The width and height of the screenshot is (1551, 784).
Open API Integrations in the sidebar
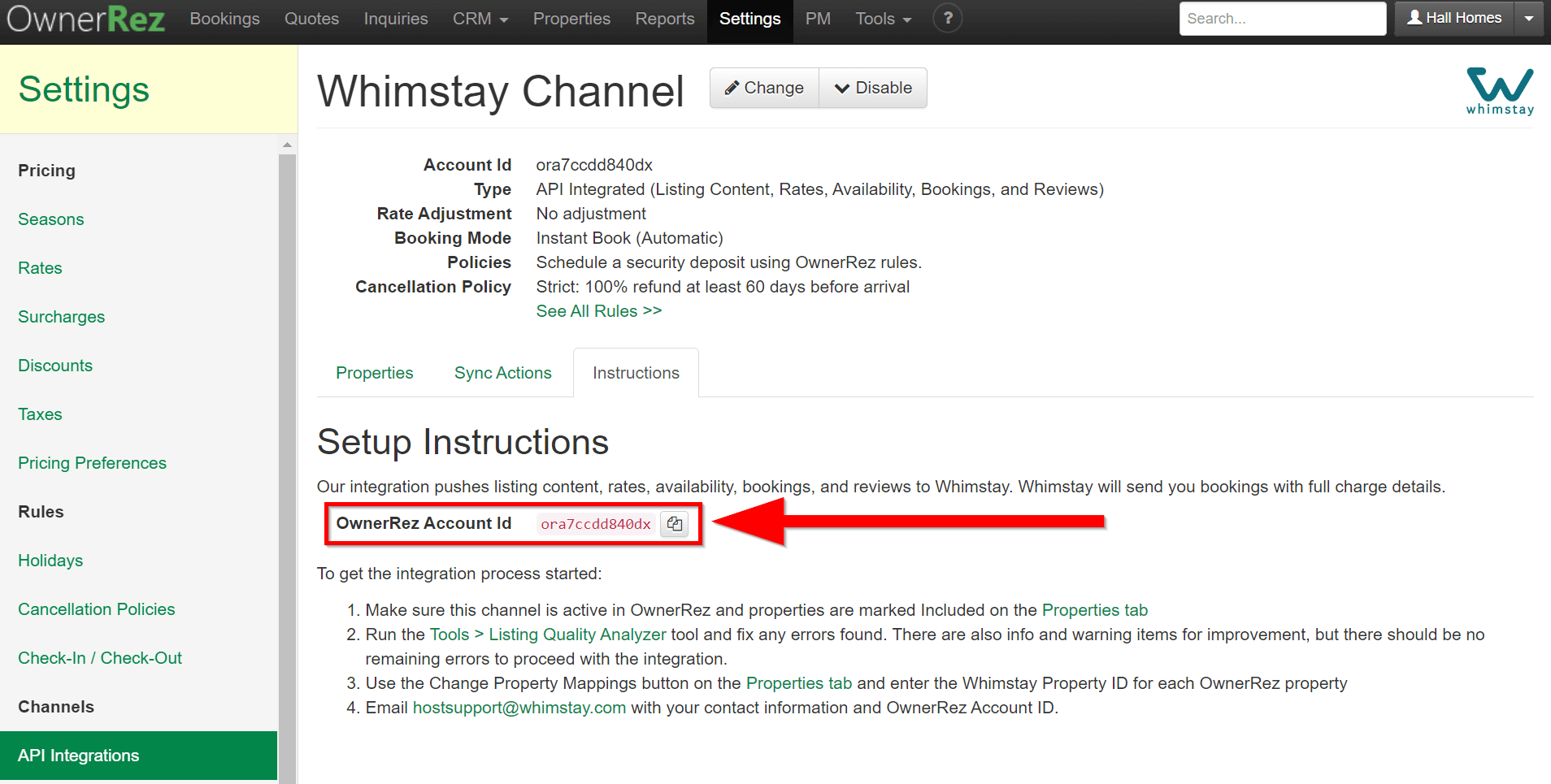[78, 755]
